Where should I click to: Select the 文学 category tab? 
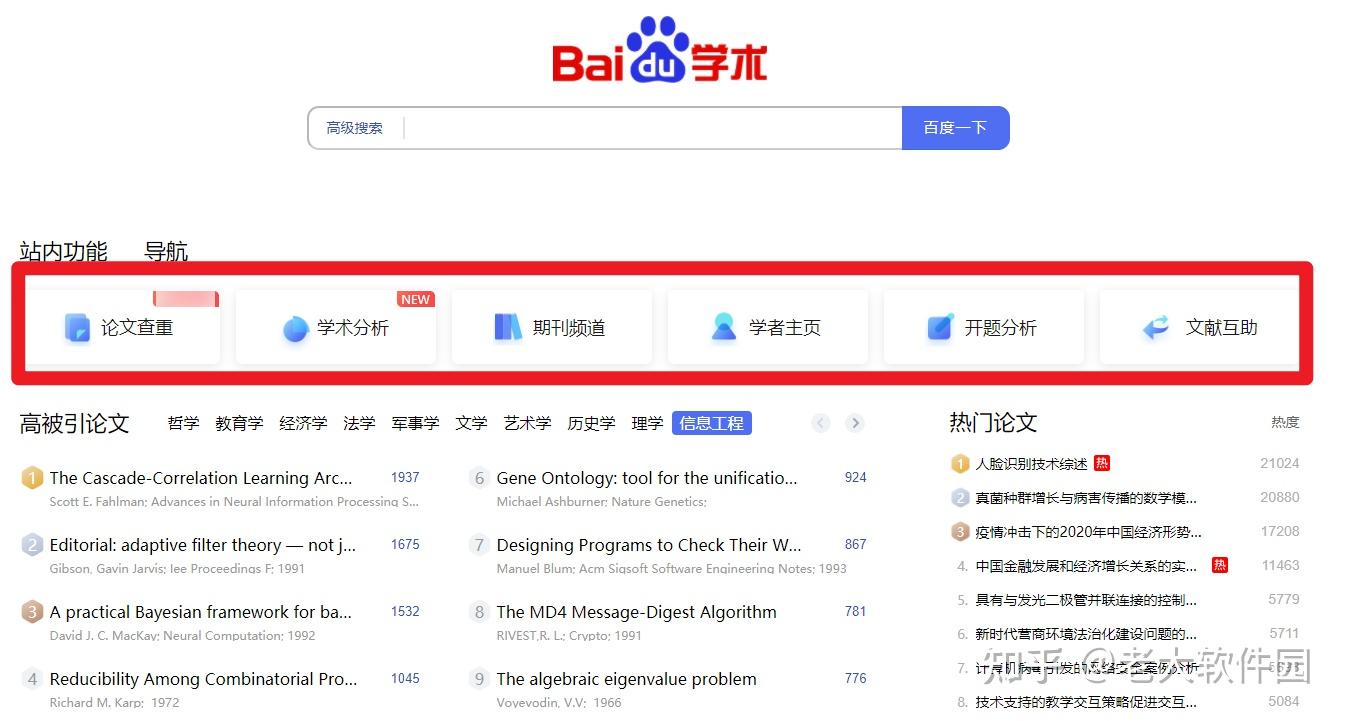(x=471, y=423)
